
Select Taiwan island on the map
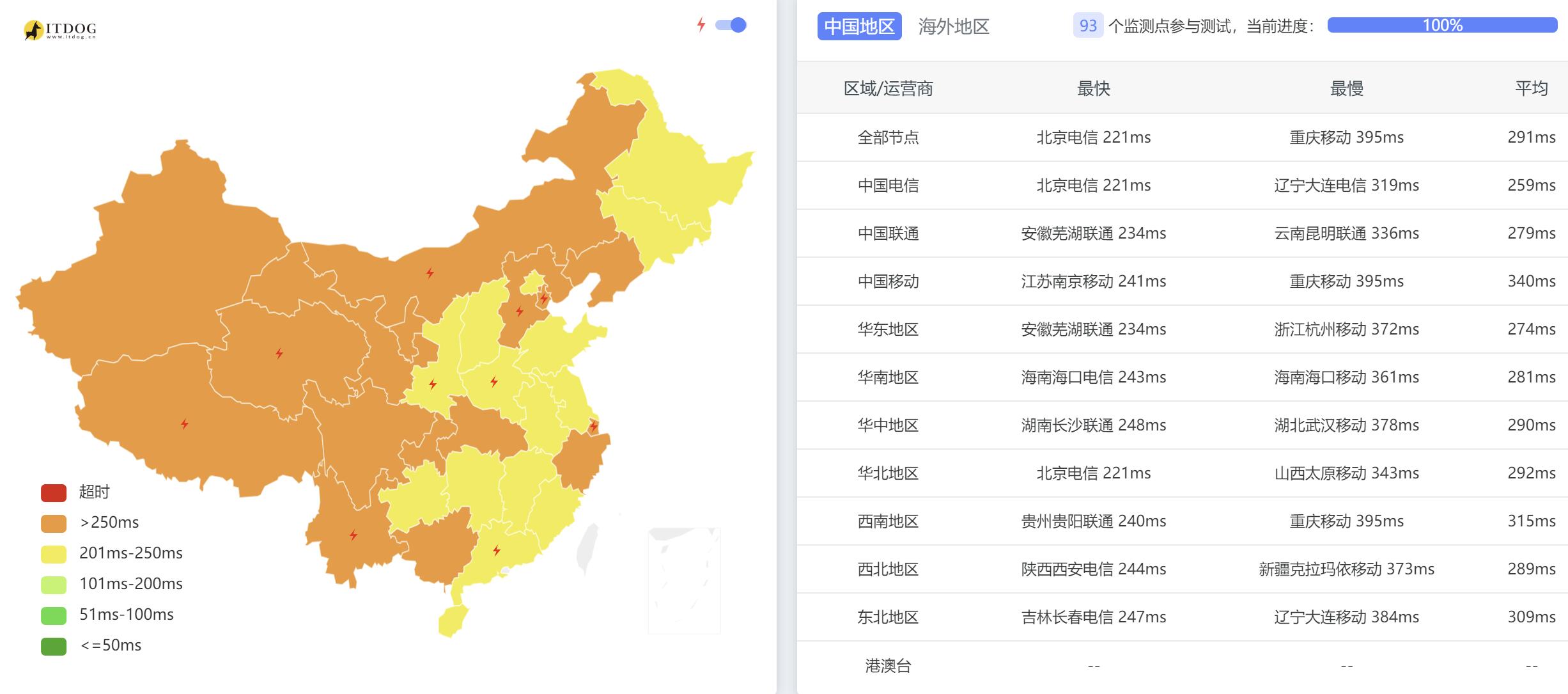coord(588,549)
